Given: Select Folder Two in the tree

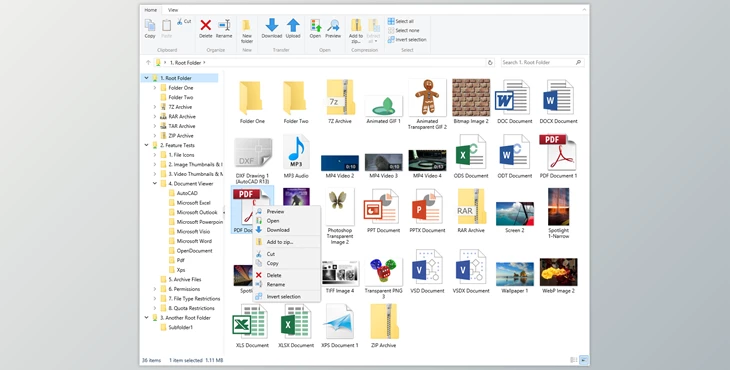Looking at the screenshot, I should tap(181, 97).
